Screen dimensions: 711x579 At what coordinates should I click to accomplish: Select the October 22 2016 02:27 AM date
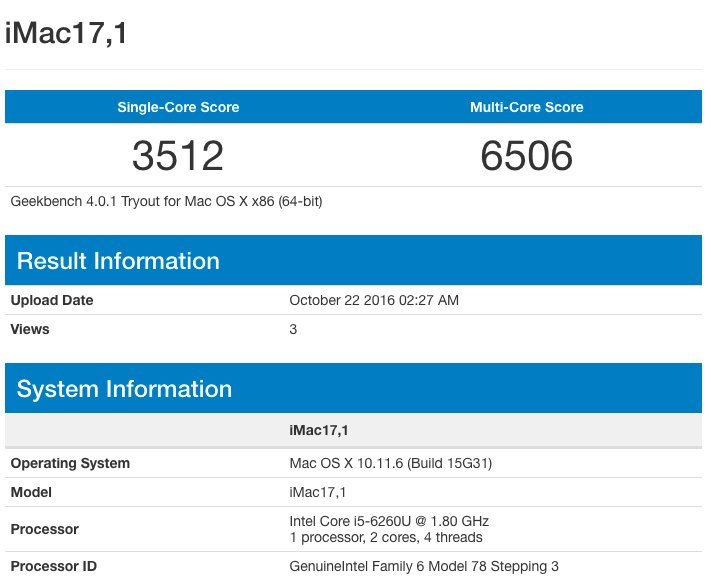374,300
